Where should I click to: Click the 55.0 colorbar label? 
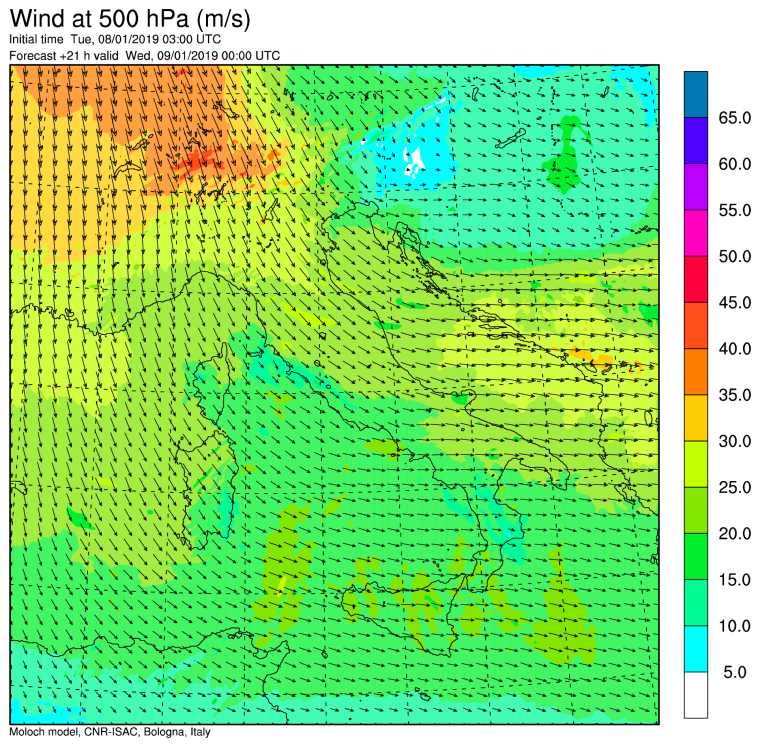(x=735, y=210)
